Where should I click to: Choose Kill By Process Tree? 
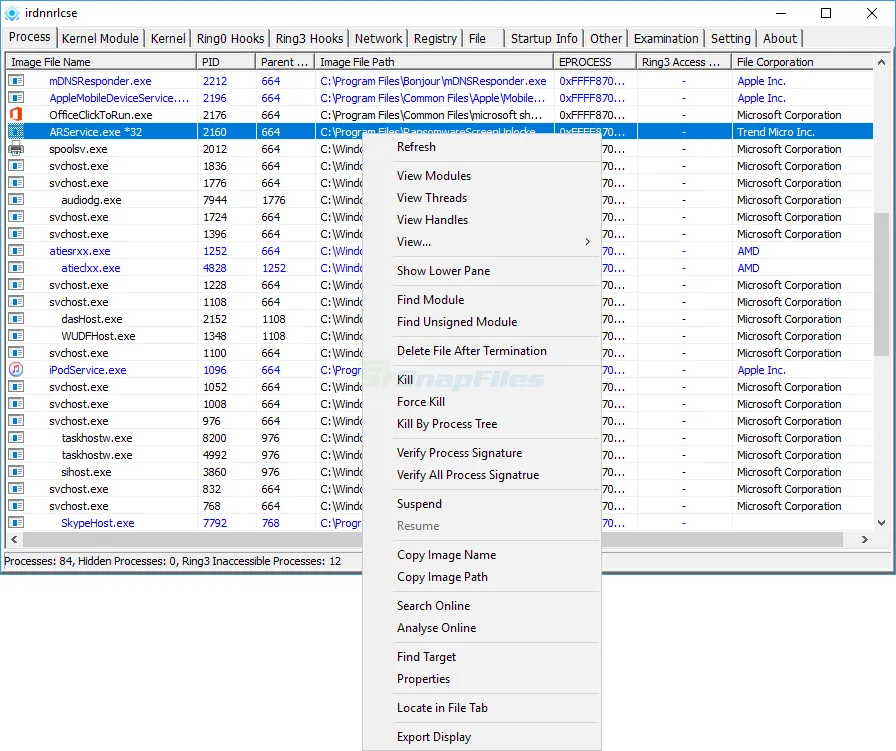point(482,424)
